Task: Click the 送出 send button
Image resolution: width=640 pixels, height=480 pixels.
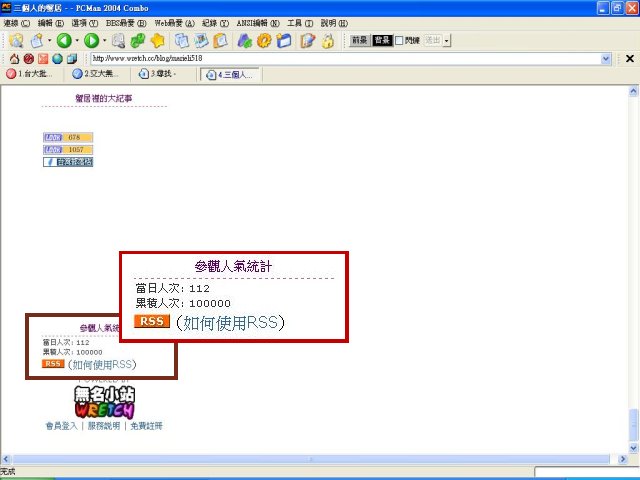Action: (433, 40)
